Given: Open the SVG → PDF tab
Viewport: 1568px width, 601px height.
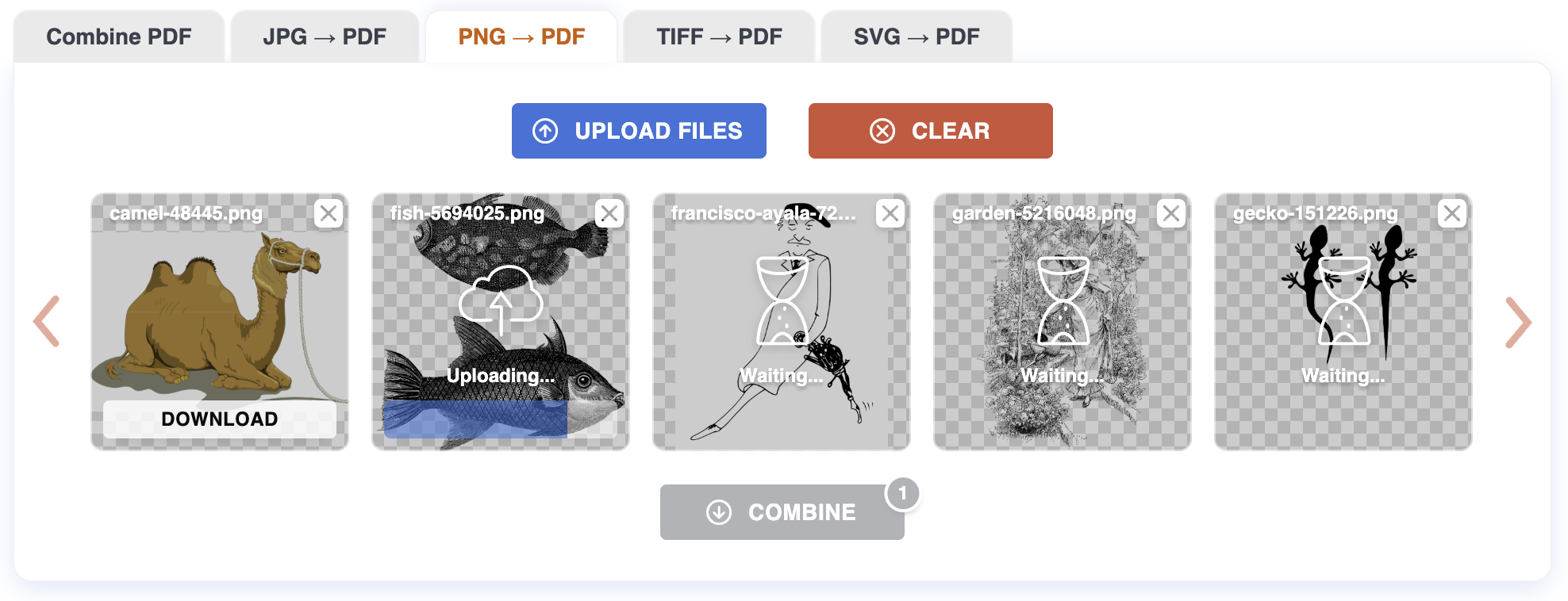Looking at the screenshot, I should (x=917, y=36).
